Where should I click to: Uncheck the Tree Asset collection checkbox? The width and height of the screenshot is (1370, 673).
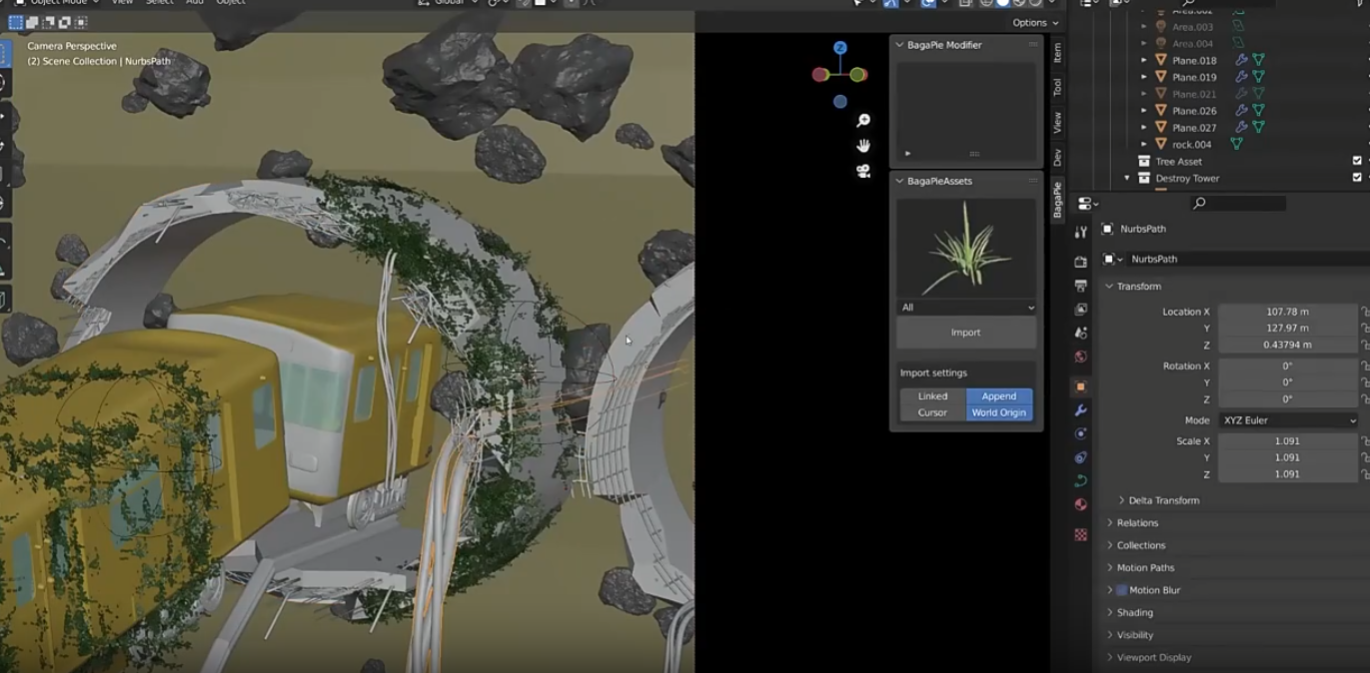tap(1357, 161)
